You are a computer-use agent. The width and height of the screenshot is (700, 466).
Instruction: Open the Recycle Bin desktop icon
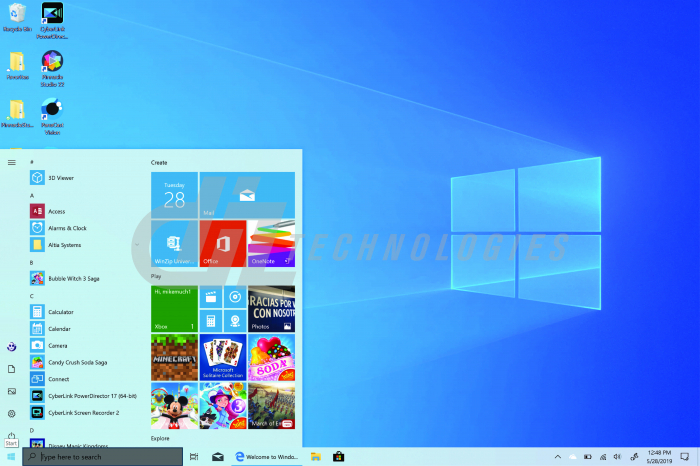(17, 17)
